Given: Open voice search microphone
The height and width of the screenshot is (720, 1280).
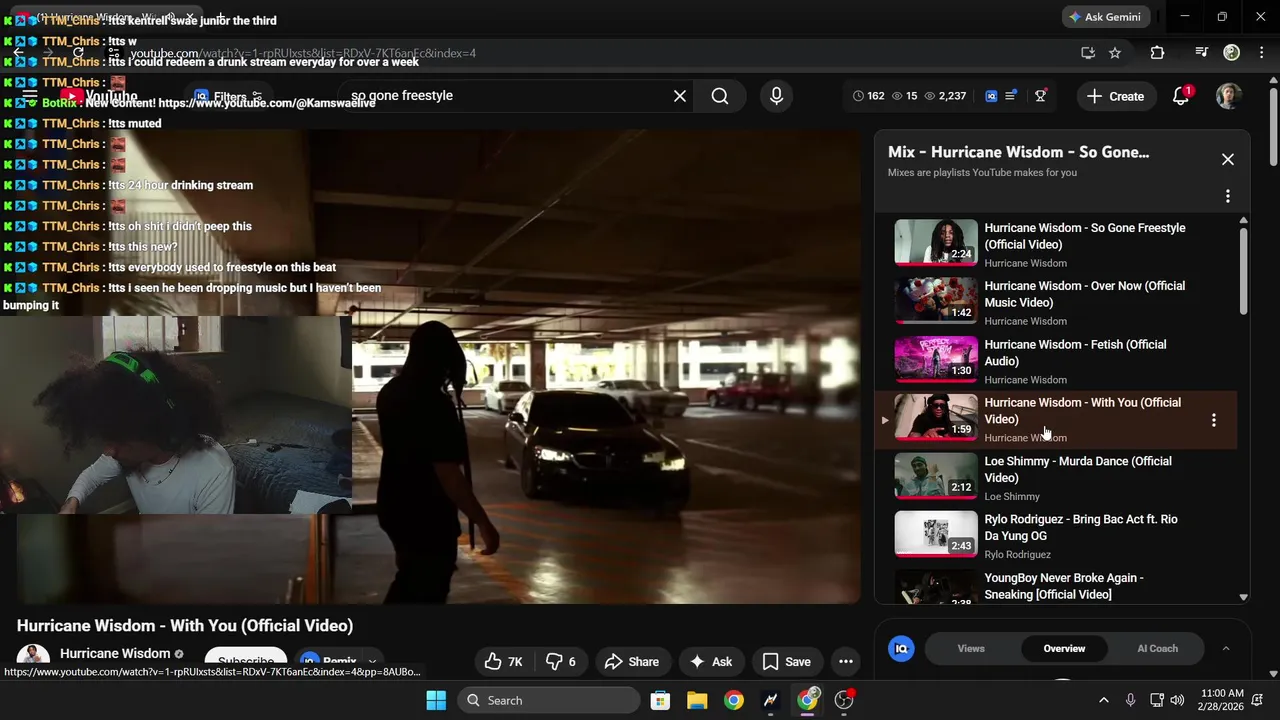Looking at the screenshot, I should 776,96.
